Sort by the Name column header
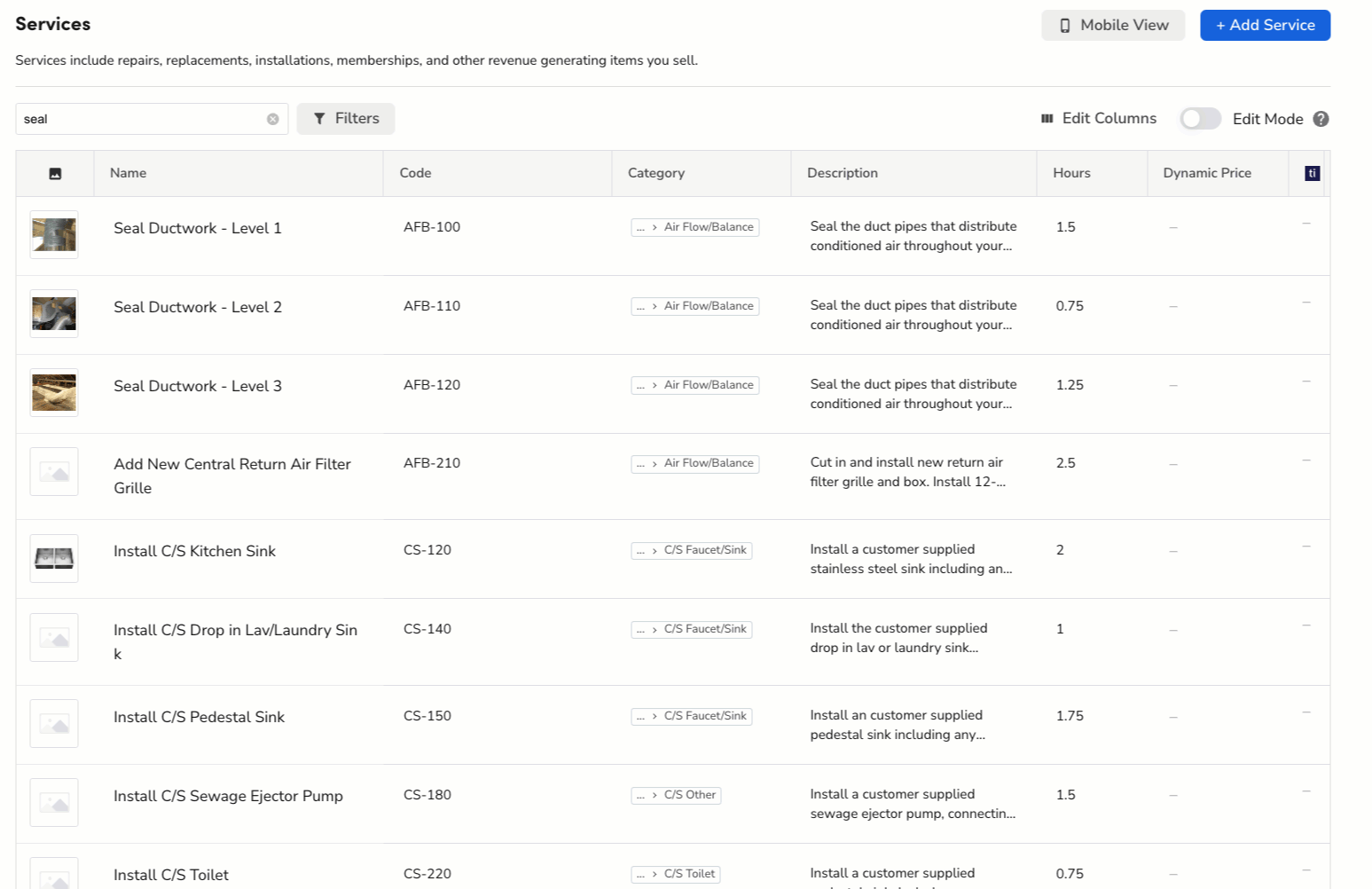Viewport: 1372px width, 889px height. (129, 173)
